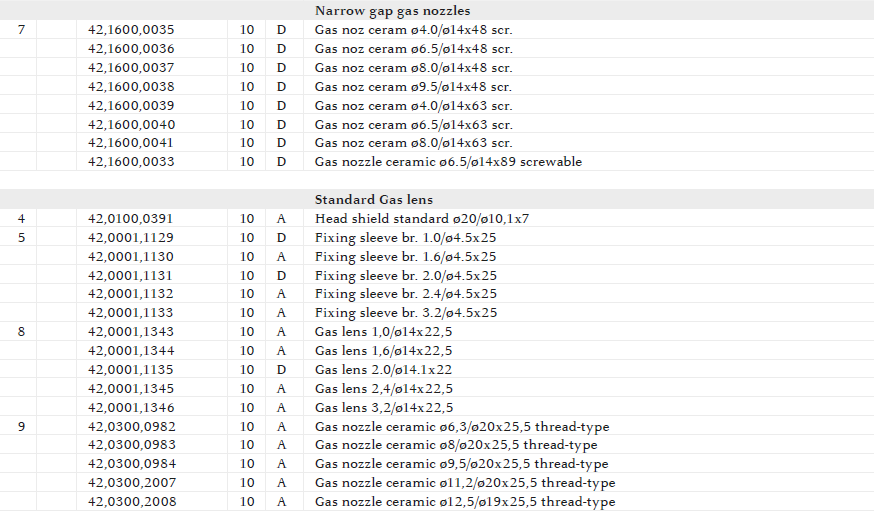Click Gas lens 1,0/ø14x22,5 description
Viewport: 874px width, 520px height.
[383, 332]
